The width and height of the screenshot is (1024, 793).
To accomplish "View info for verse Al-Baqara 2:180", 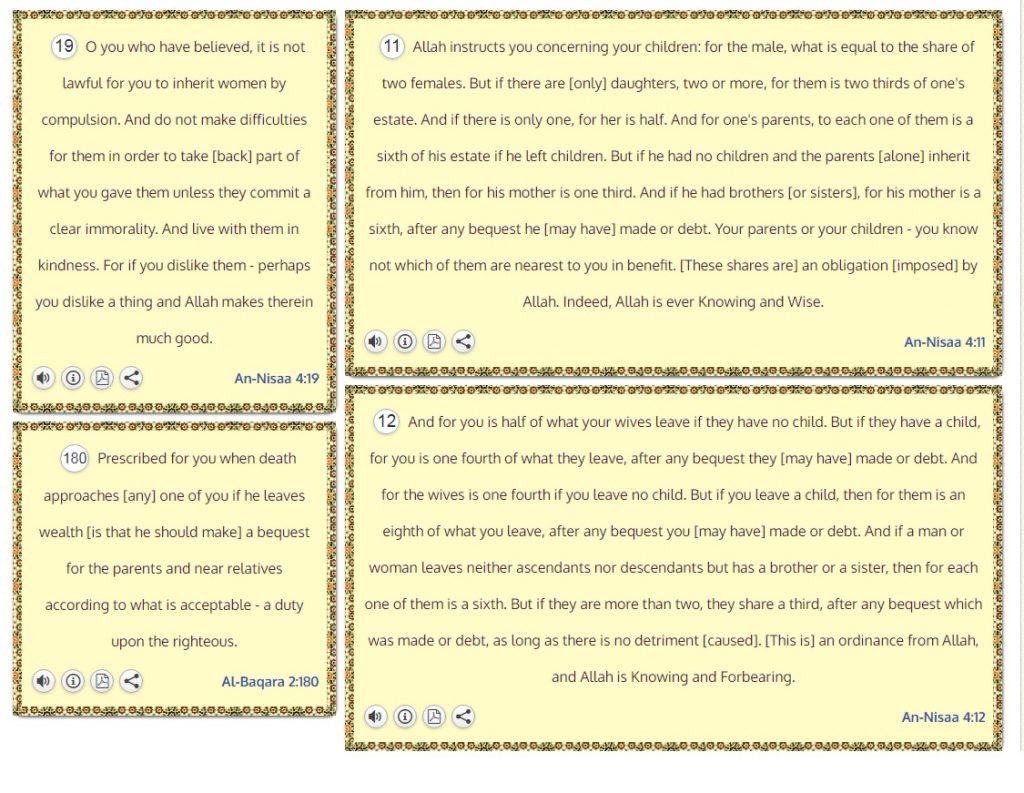I will coord(72,681).
